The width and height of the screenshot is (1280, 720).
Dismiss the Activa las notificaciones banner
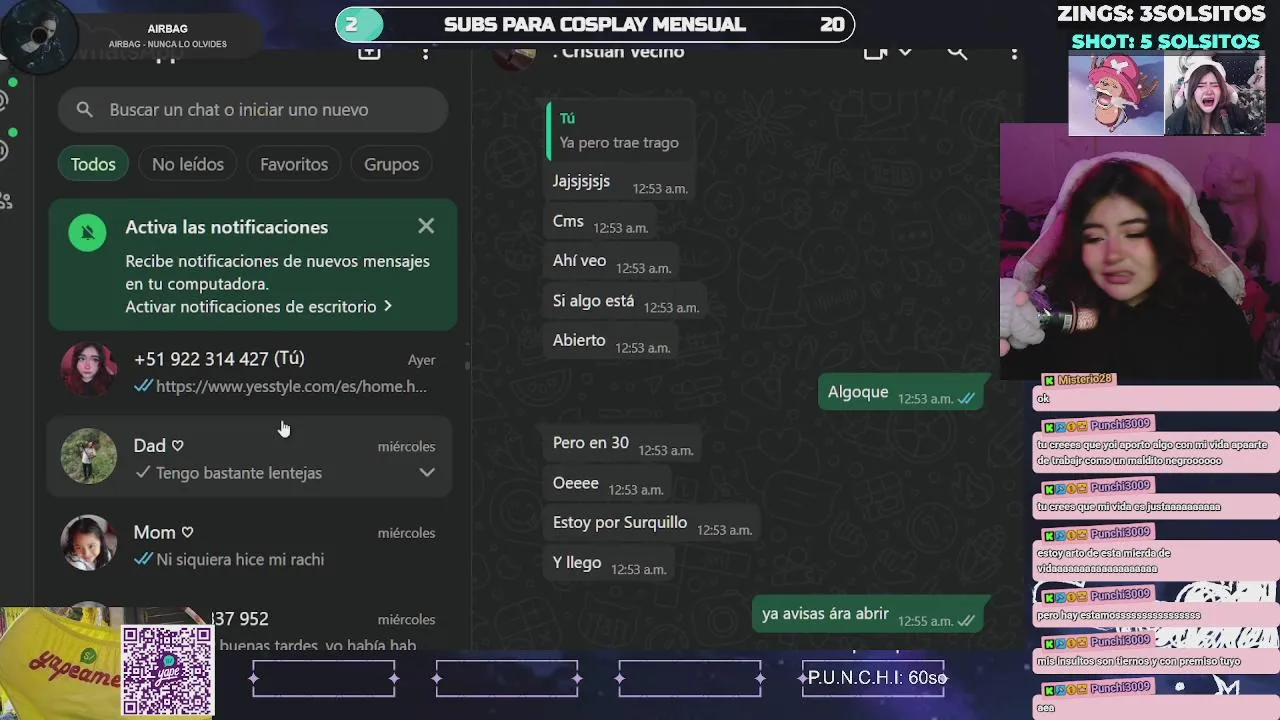(426, 226)
